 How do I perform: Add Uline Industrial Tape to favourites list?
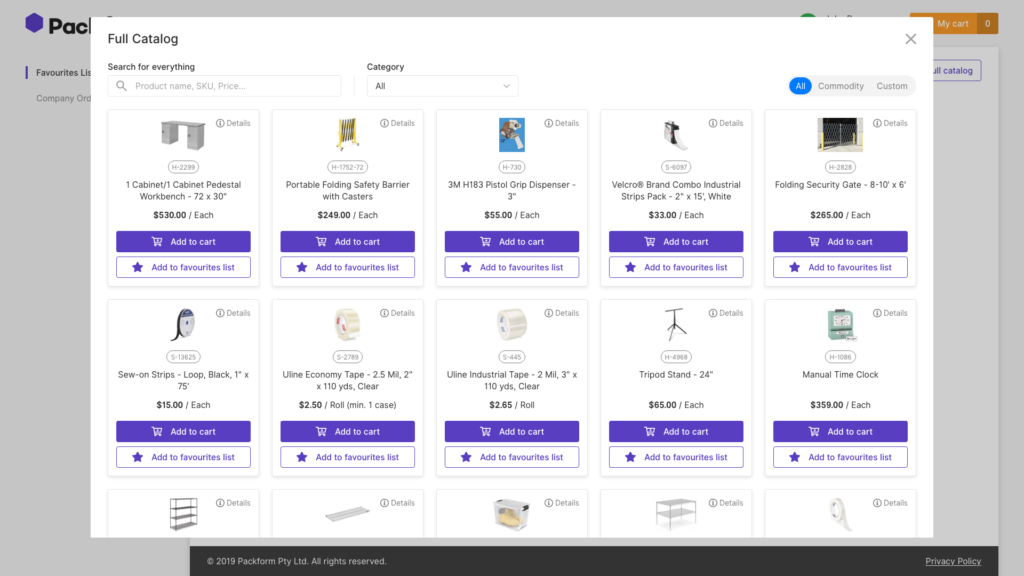pos(511,457)
